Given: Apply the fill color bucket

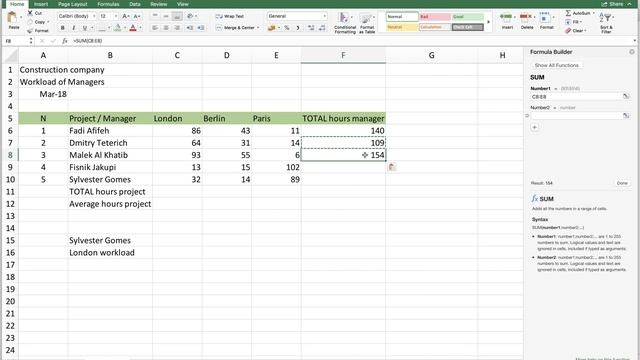Looking at the screenshot, I should pos(118,28).
